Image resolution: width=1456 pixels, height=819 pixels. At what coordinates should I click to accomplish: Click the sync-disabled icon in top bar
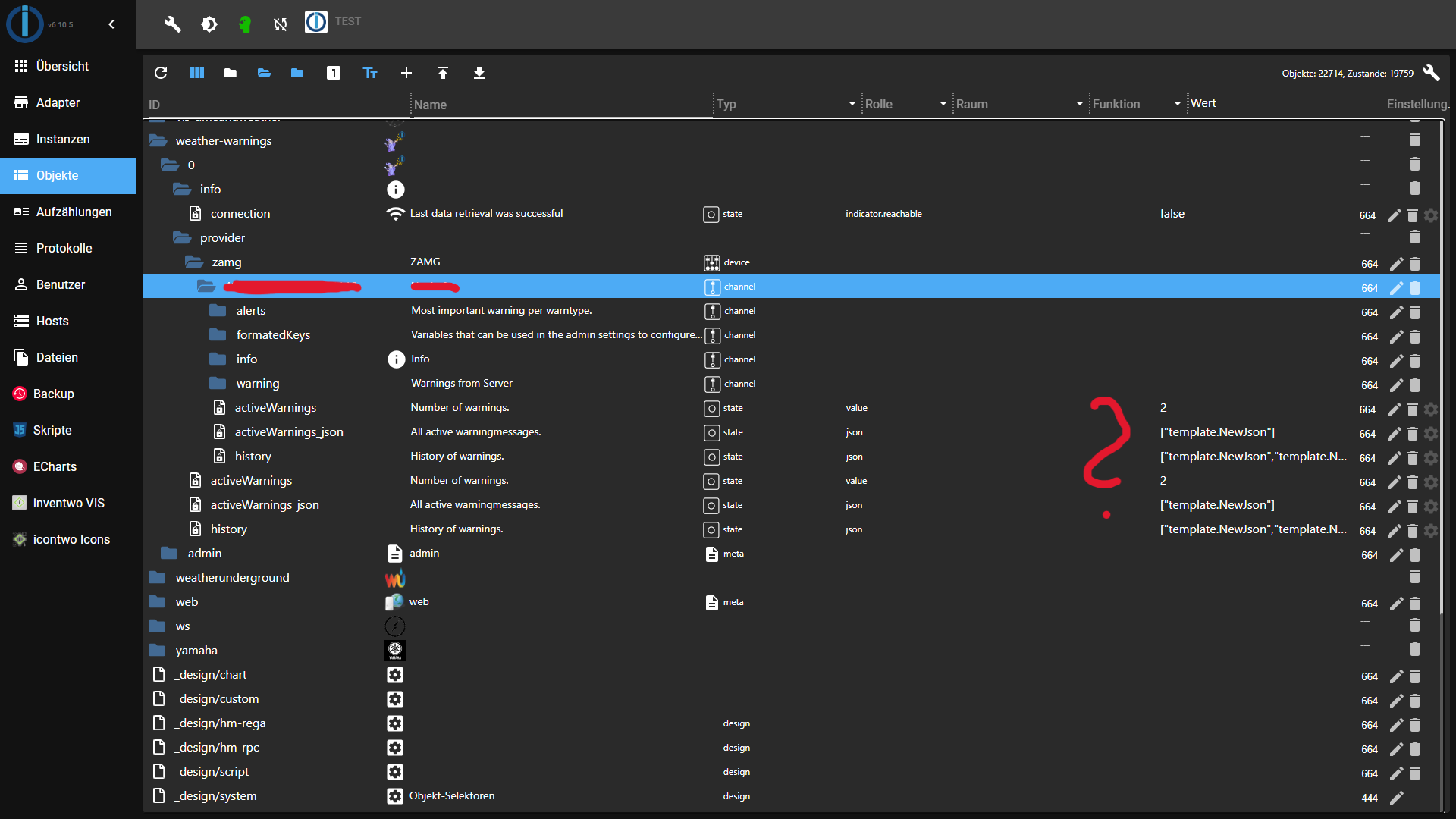[x=281, y=24]
